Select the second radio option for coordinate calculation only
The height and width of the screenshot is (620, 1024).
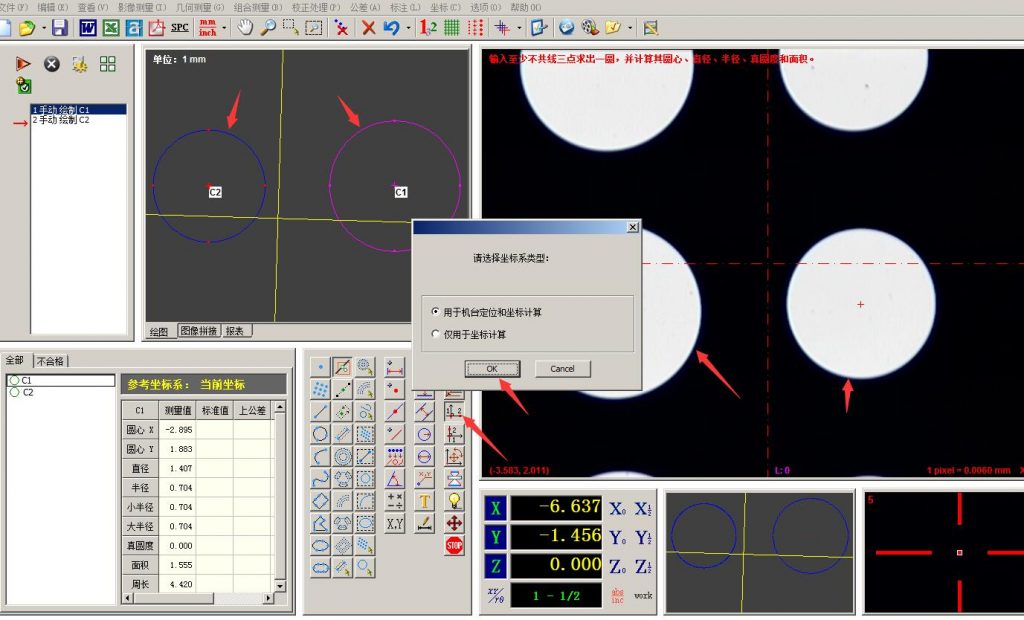[x=435, y=335]
